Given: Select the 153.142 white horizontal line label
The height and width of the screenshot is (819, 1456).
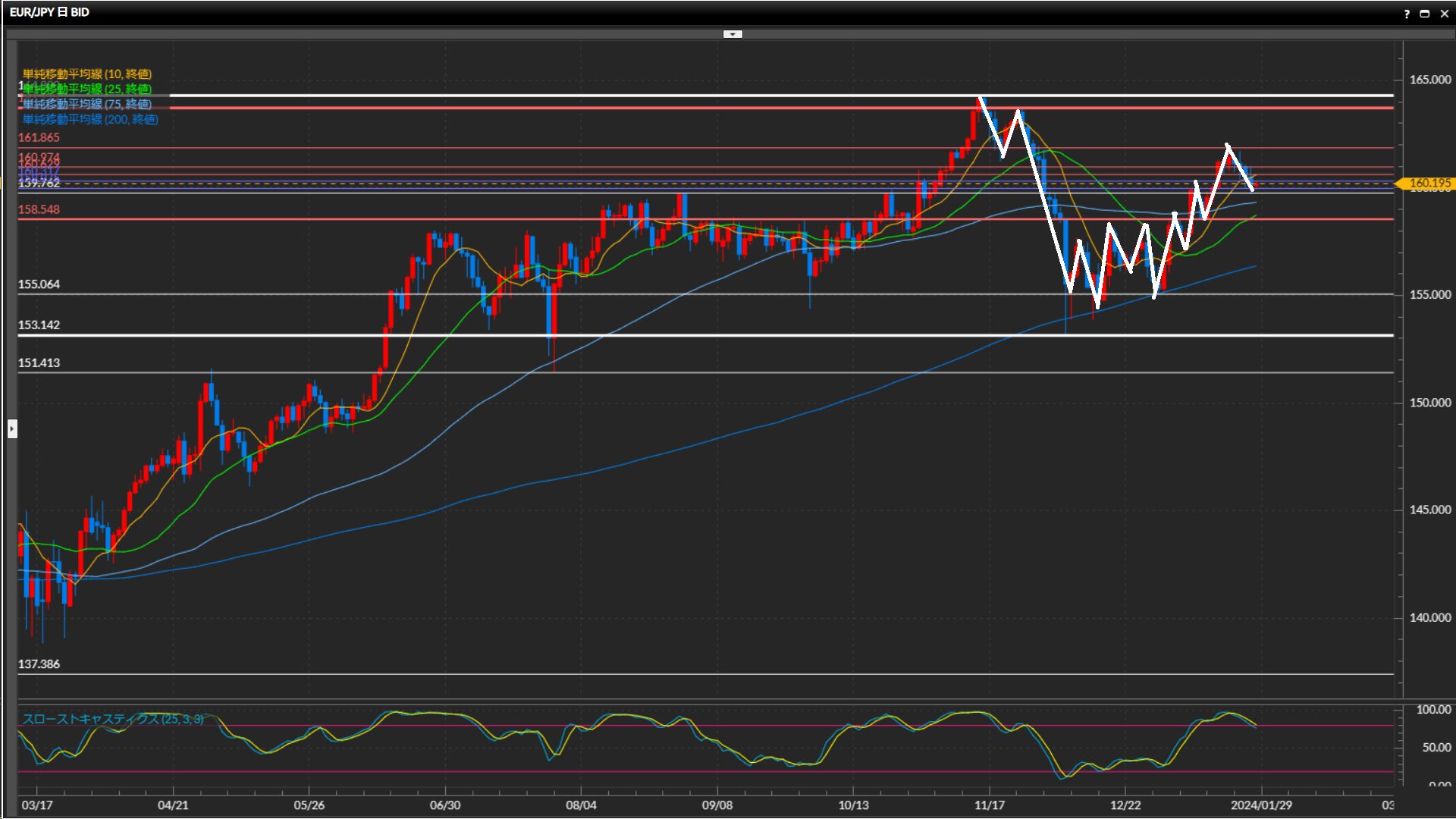Looking at the screenshot, I should coord(39,325).
